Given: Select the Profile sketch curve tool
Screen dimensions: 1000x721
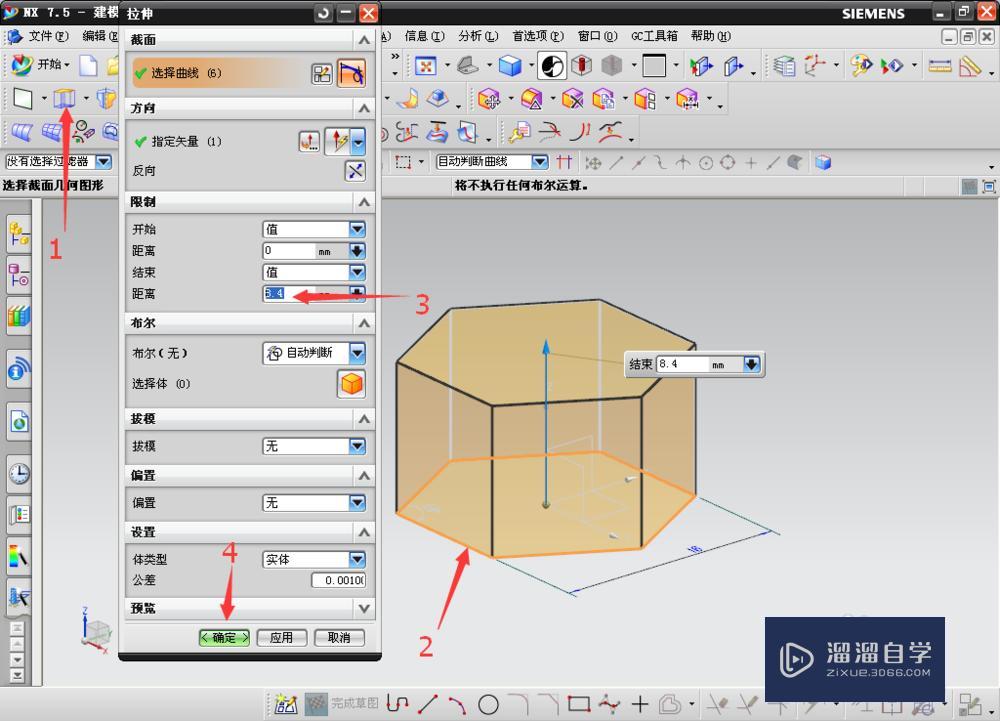Looking at the screenshot, I should (x=397, y=704).
